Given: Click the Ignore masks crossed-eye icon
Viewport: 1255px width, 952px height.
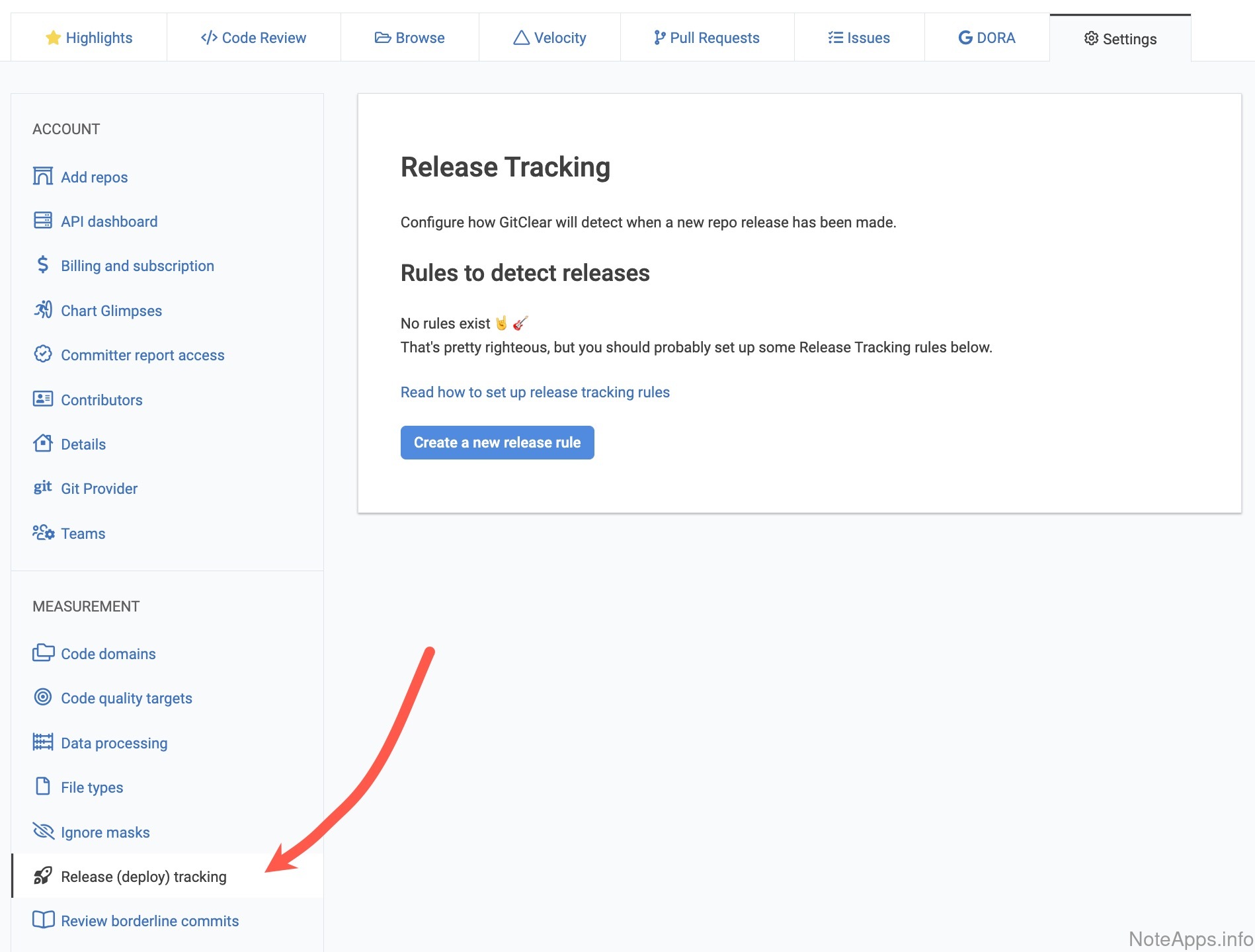Looking at the screenshot, I should point(43,831).
